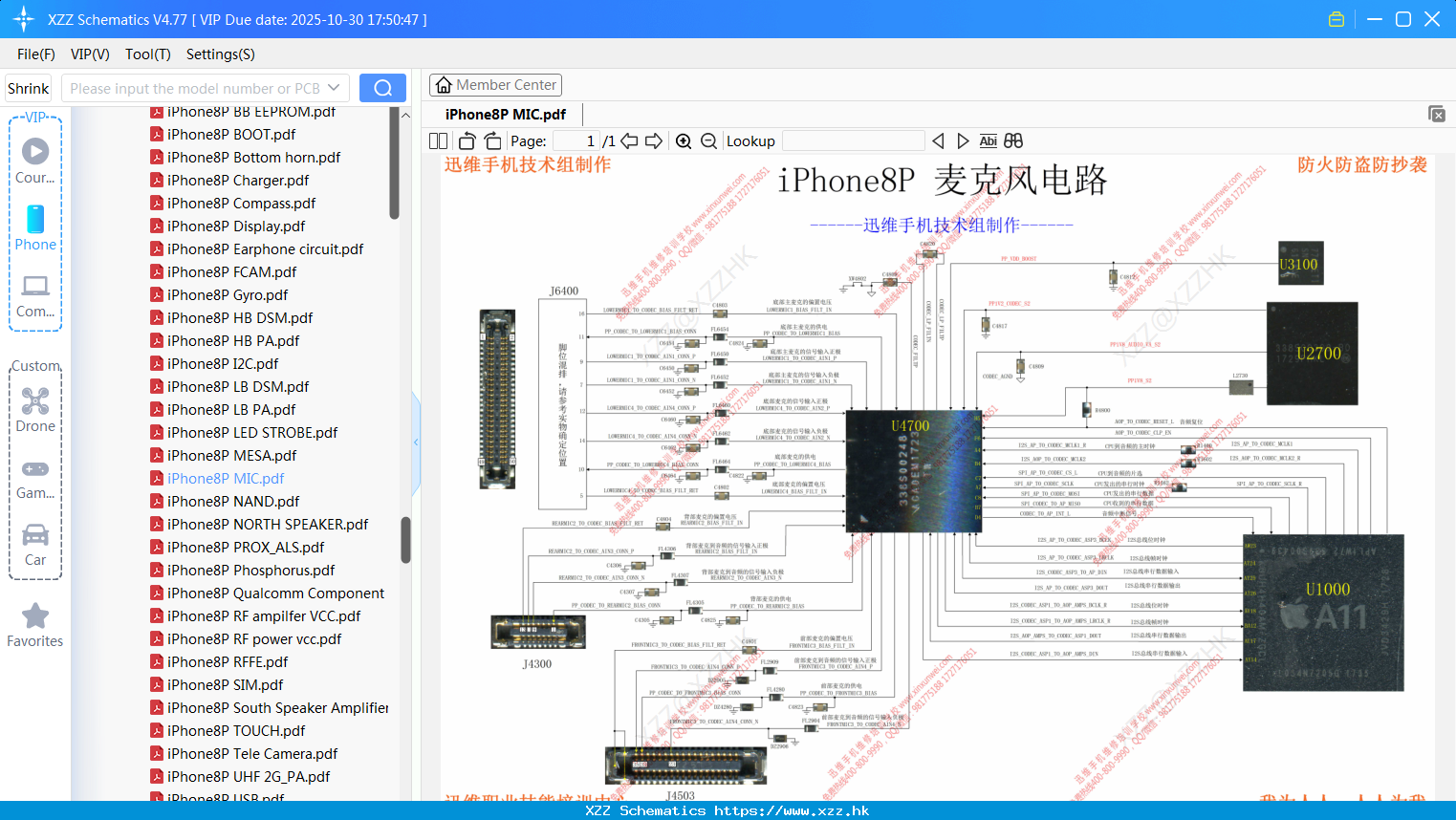Open iPhone8P Compass.pdf
1456x820 pixels.
pyautogui.click(x=241, y=204)
